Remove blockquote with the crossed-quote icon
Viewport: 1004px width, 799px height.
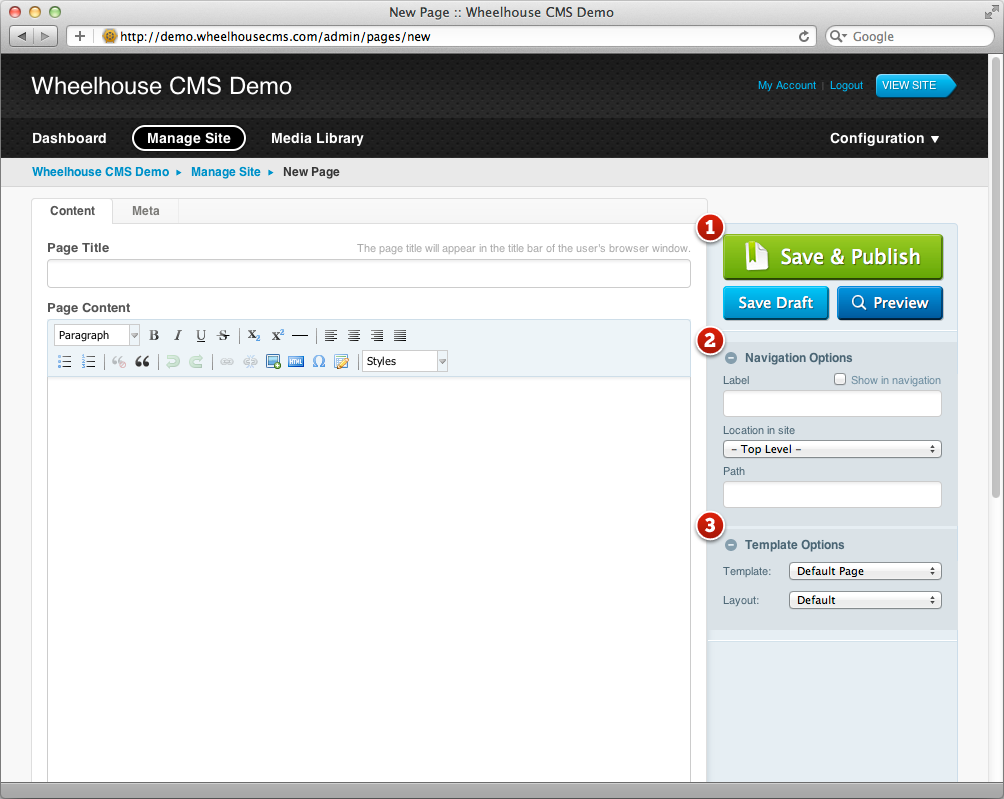click(x=119, y=362)
